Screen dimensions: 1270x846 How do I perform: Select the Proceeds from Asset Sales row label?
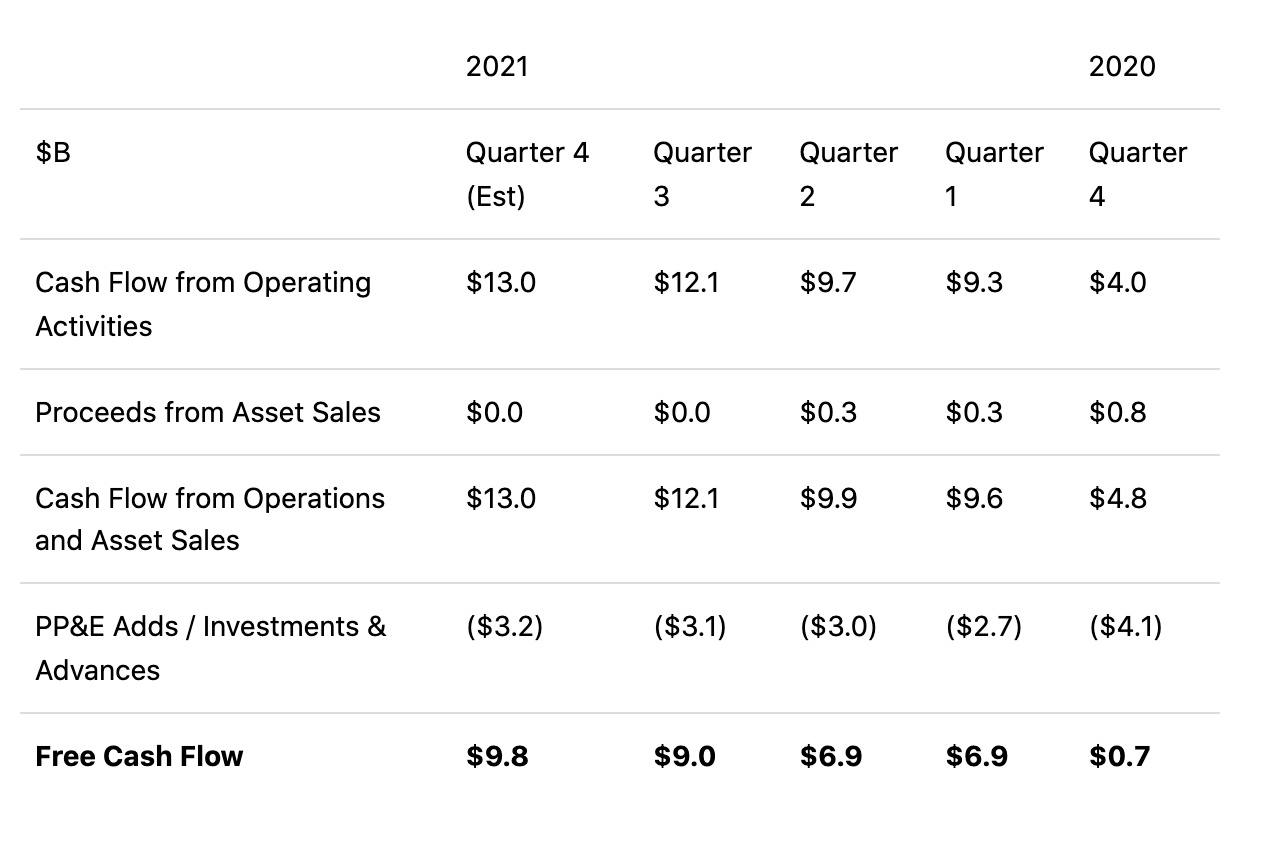(x=208, y=413)
